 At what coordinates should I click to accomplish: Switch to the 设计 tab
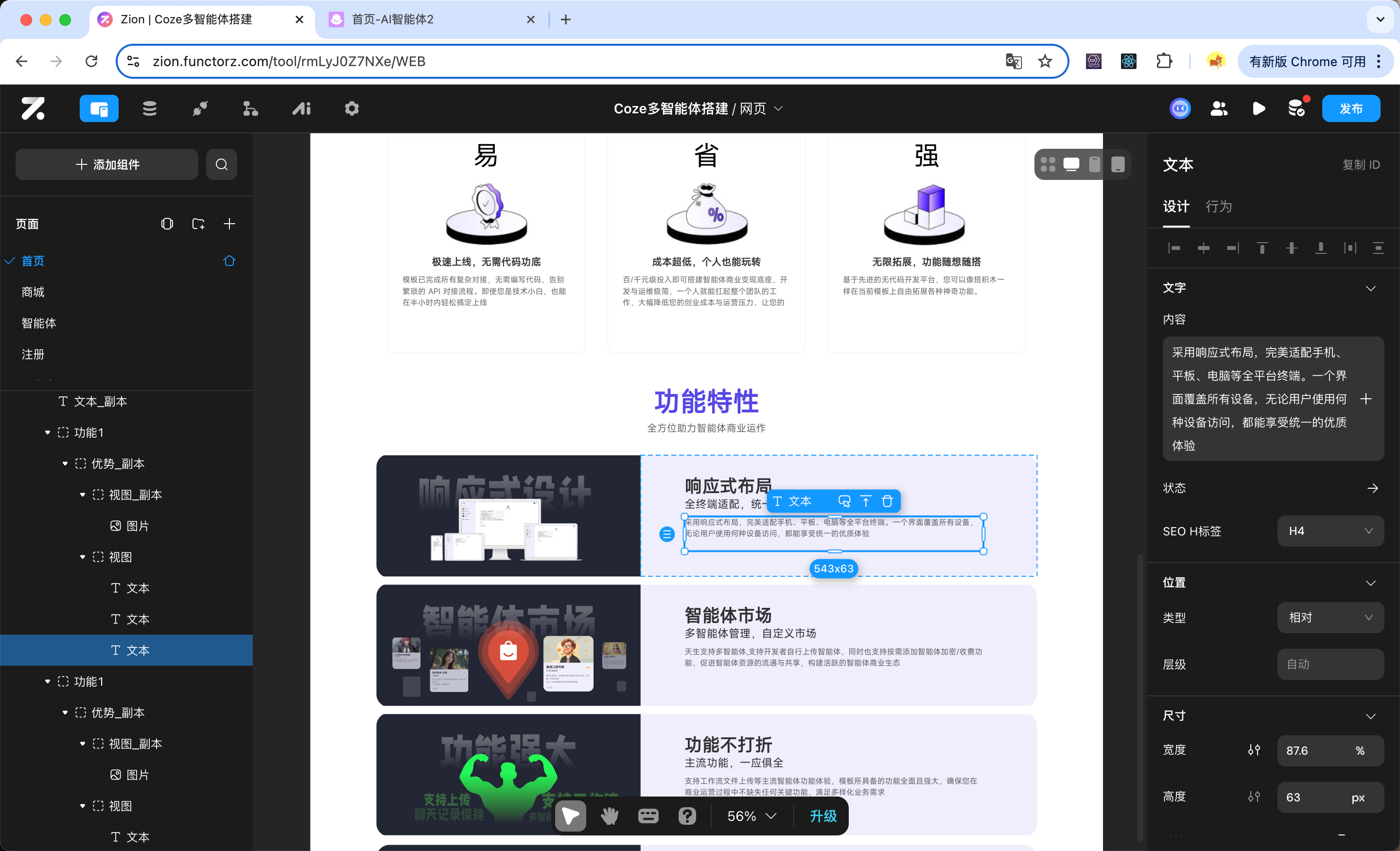(x=1175, y=206)
